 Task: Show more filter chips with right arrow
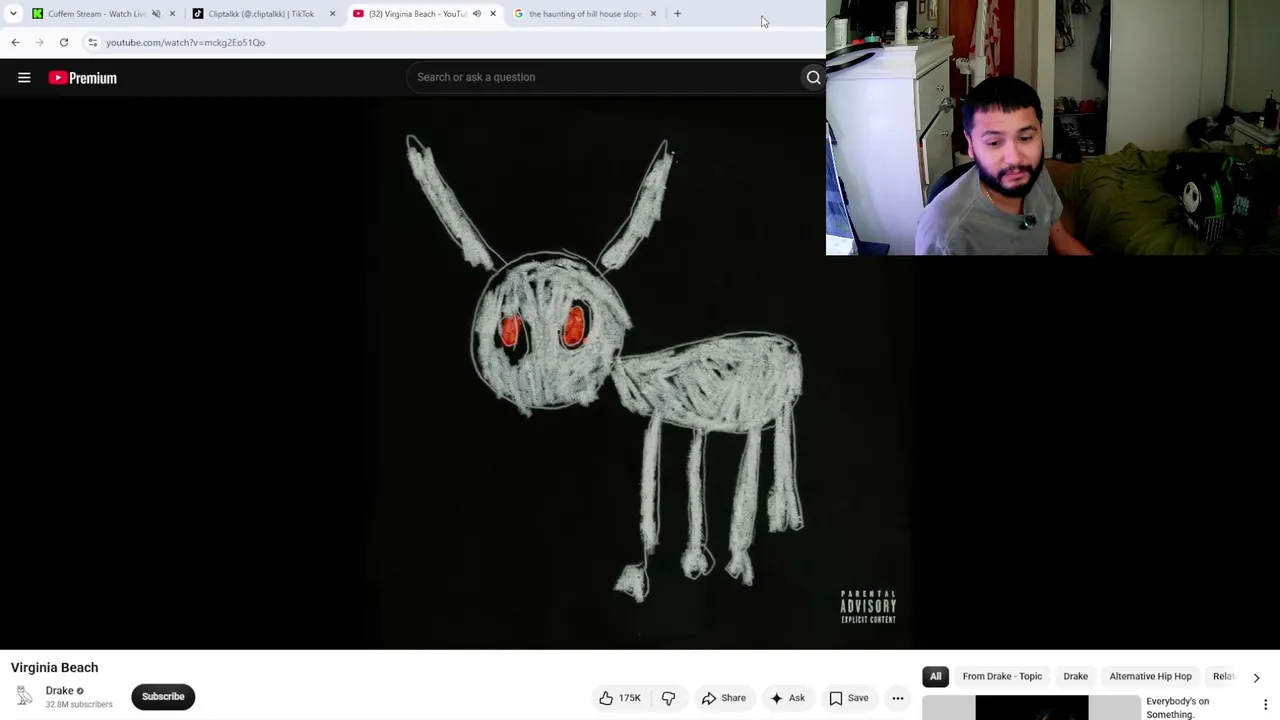tap(1256, 677)
